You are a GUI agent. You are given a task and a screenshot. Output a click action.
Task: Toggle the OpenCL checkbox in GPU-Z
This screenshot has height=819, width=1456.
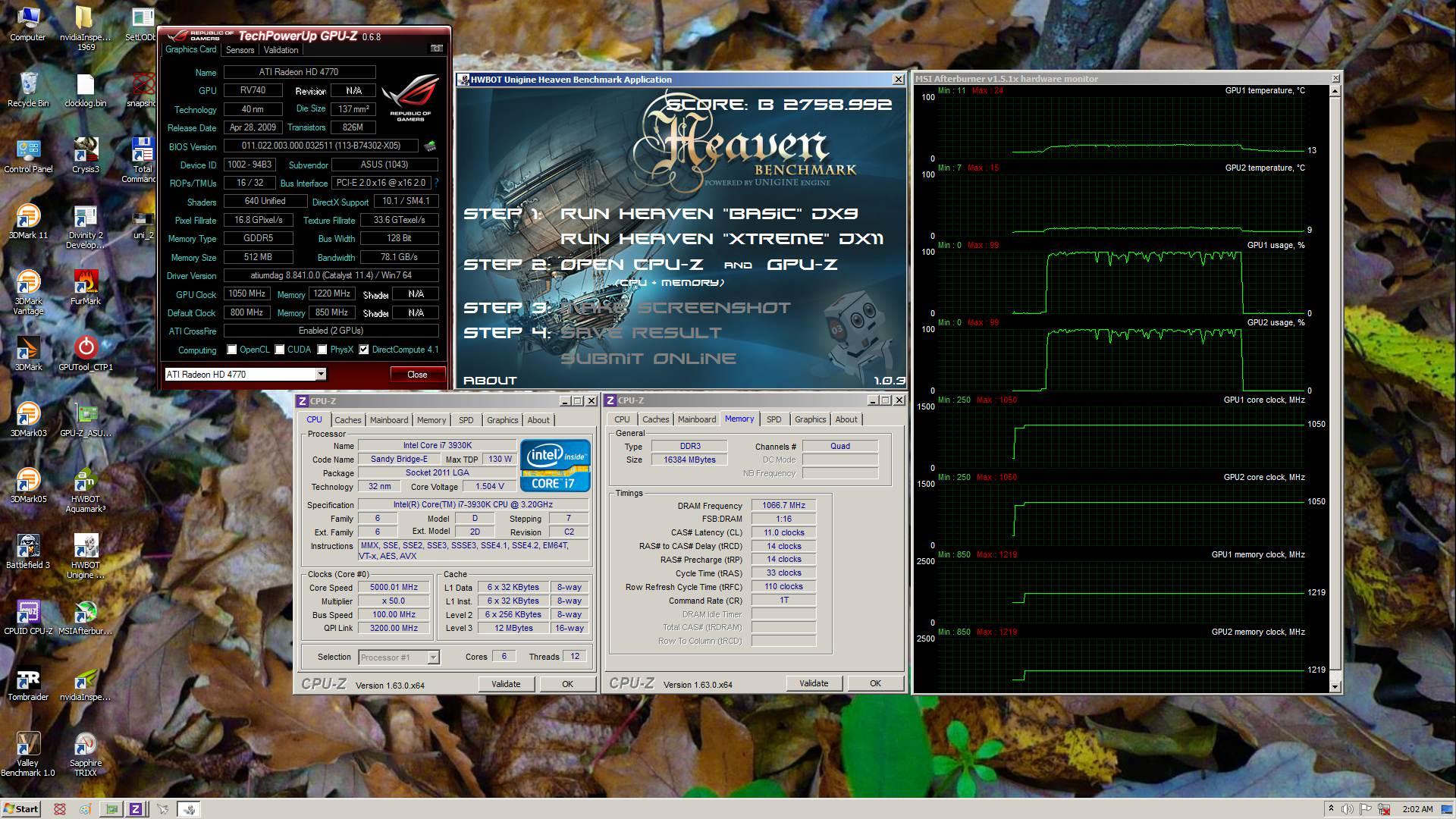coord(232,350)
